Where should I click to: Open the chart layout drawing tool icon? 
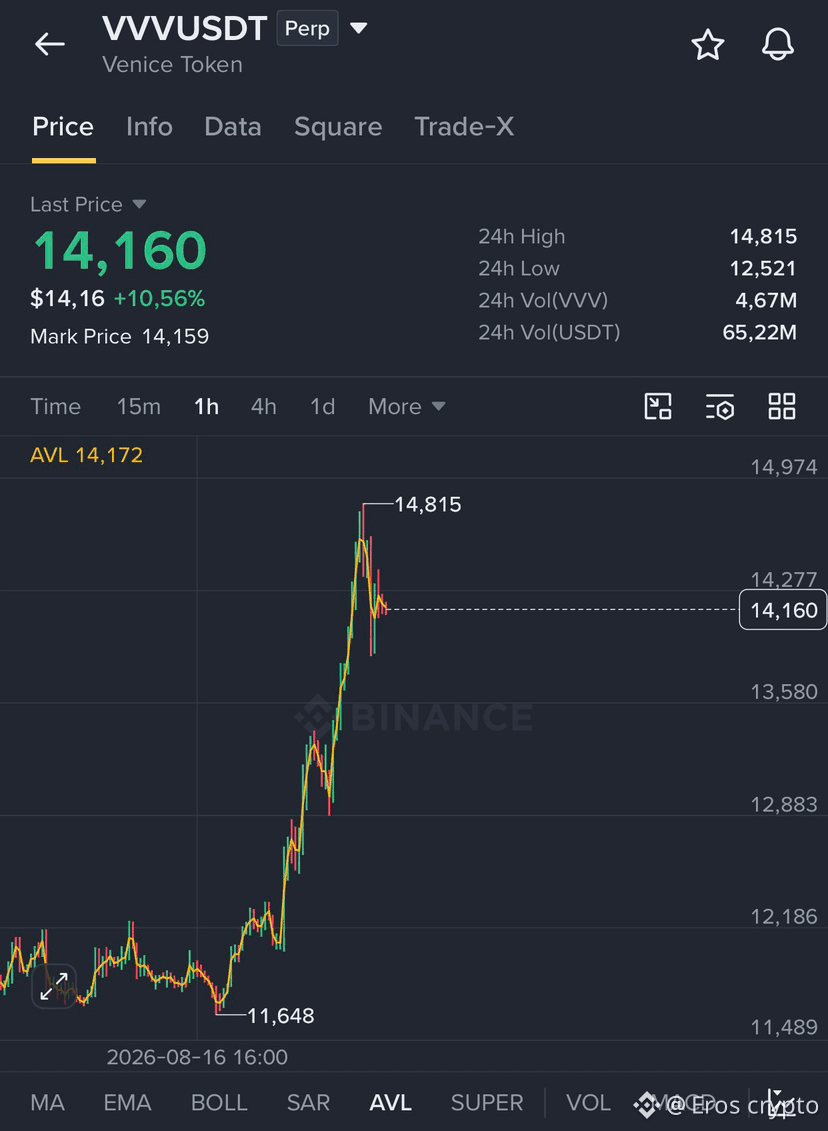tap(658, 406)
